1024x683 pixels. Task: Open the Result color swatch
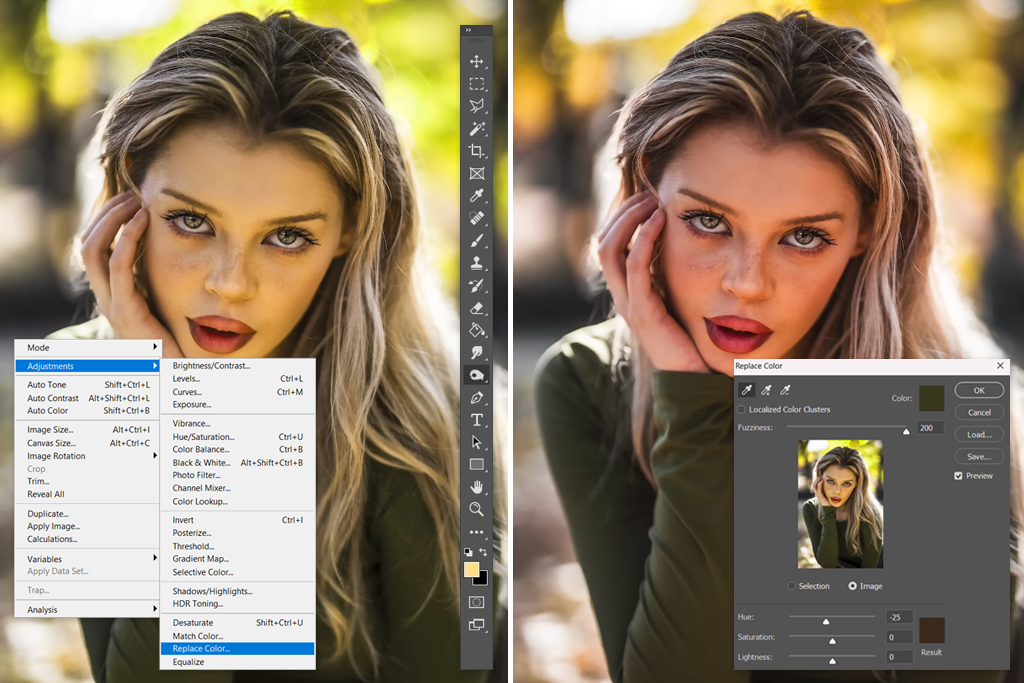coord(931,630)
